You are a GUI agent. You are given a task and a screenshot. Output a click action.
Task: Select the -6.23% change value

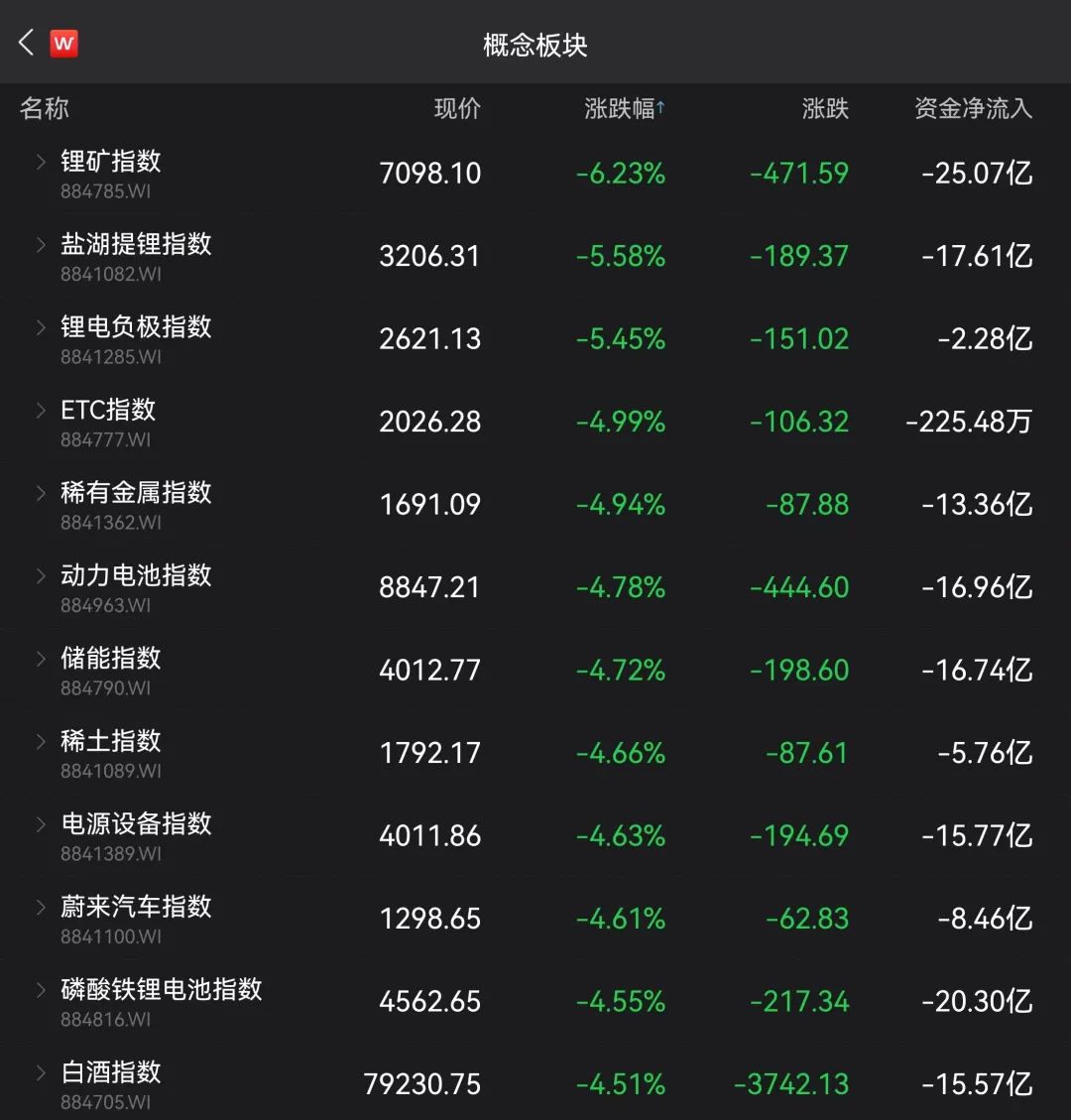coord(621,174)
